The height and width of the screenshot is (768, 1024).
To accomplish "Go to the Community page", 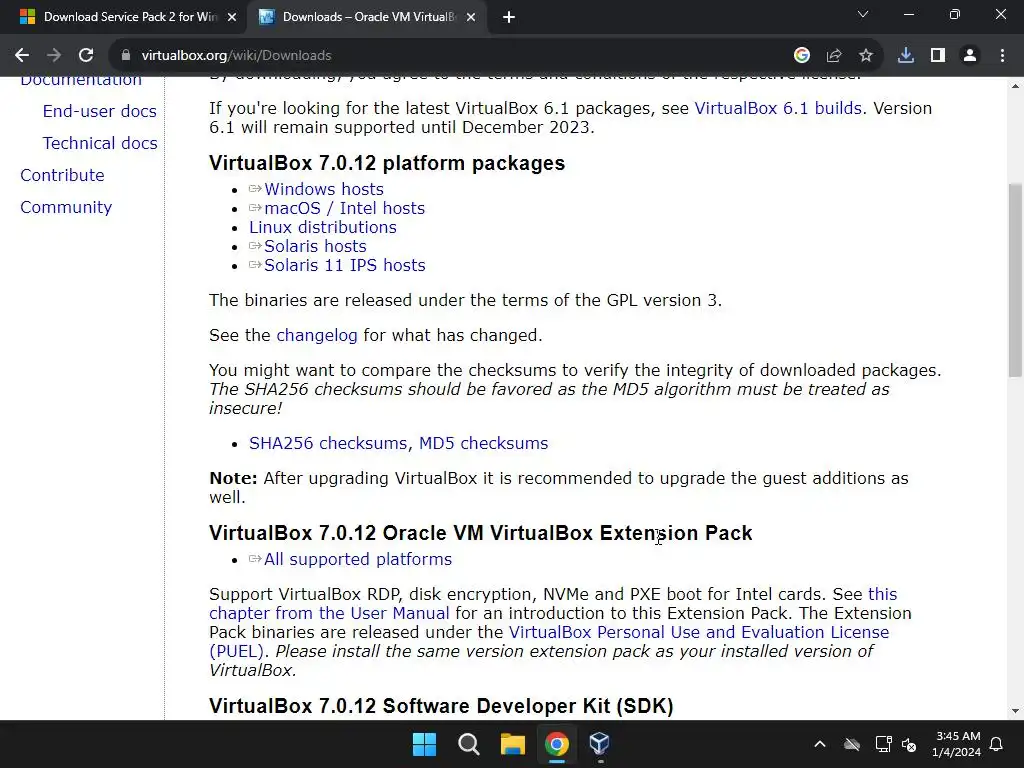I will pos(66,207).
